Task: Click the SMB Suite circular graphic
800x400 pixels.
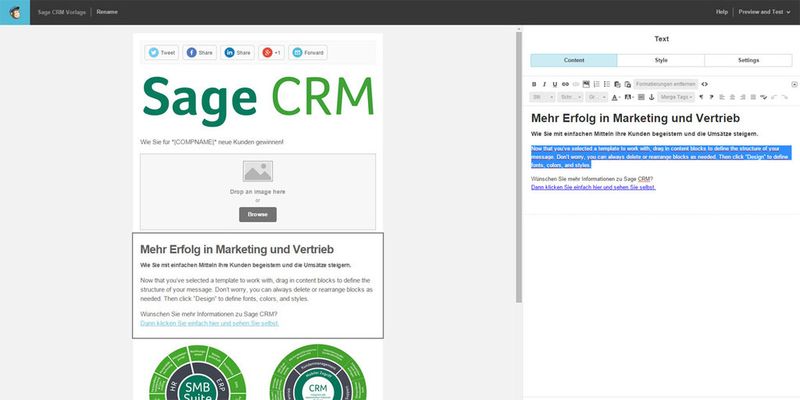Action: click(197, 372)
